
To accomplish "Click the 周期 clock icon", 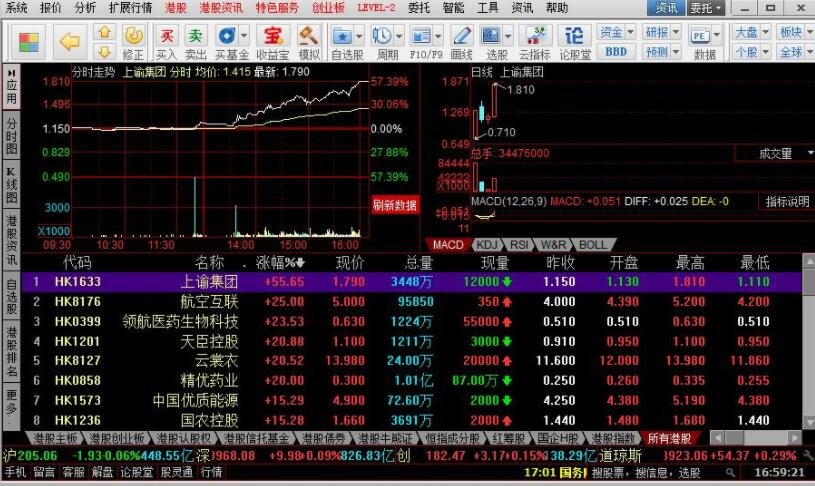I will (382, 36).
